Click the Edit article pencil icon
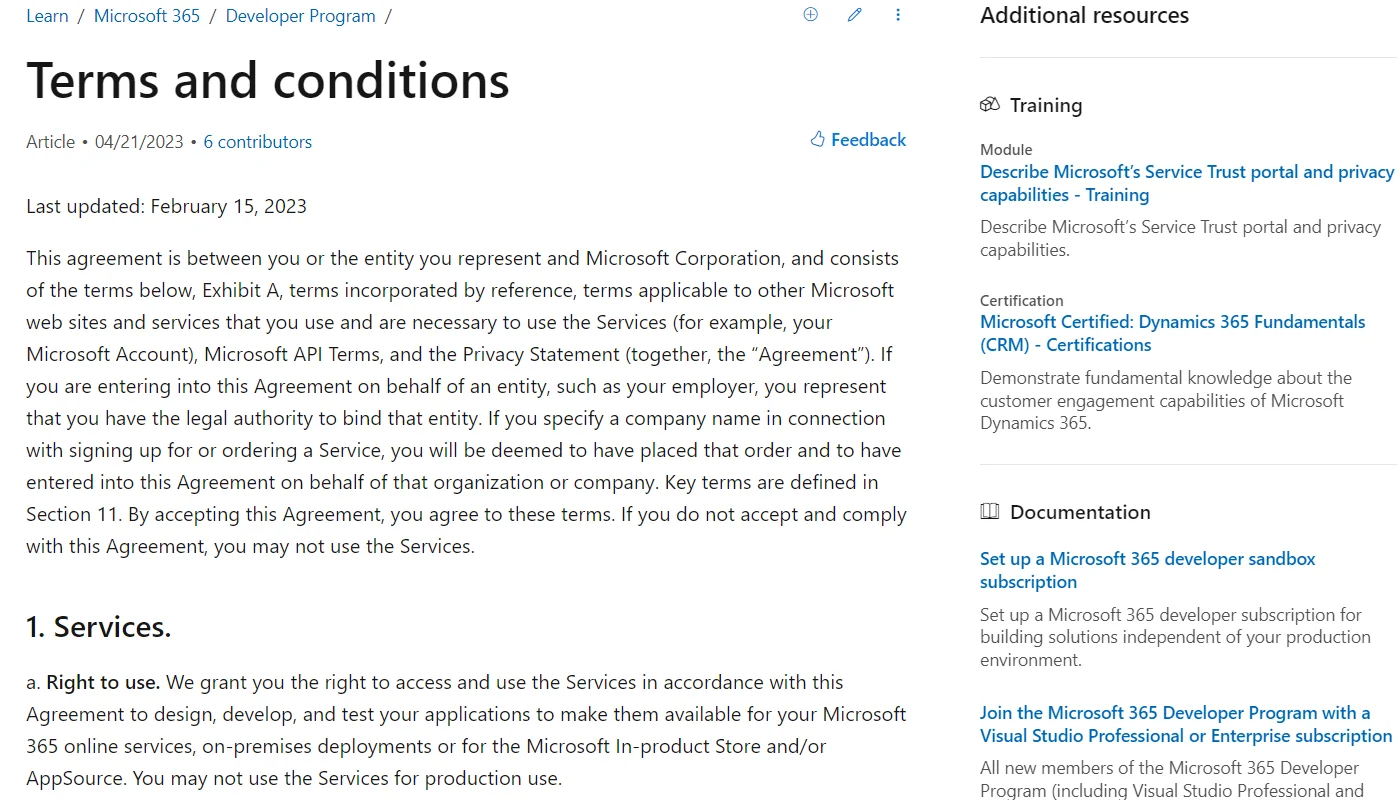The width and height of the screenshot is (1400, 800). click(854, 14)
